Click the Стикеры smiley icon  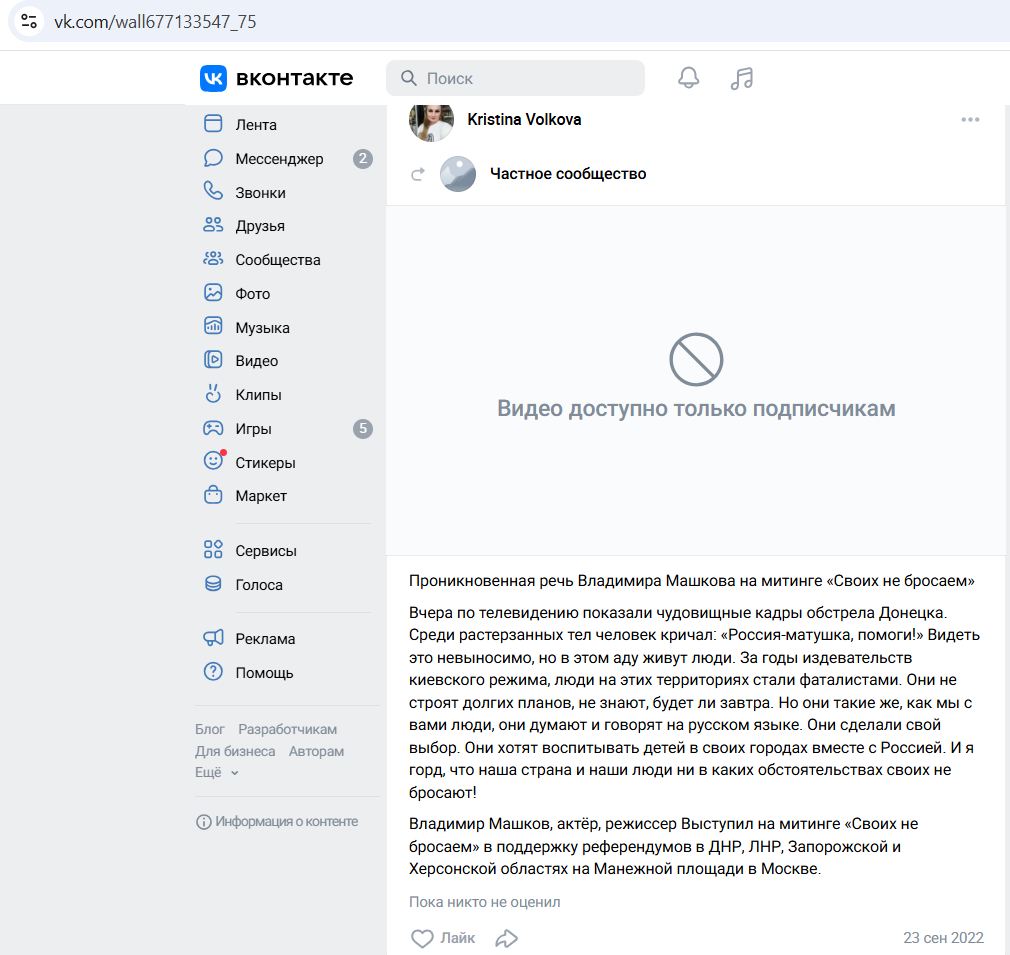[213, 460]
